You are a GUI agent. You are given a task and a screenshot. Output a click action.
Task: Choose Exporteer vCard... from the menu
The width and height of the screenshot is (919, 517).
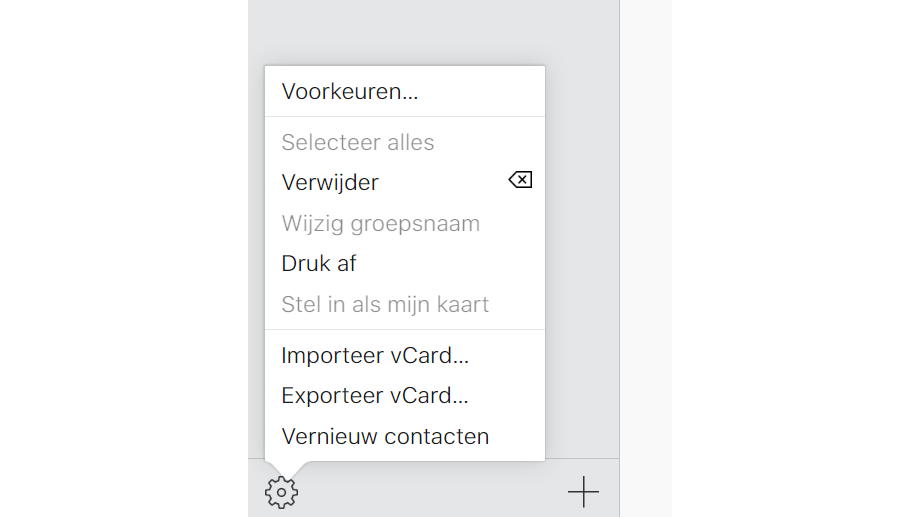pos(375,396)
